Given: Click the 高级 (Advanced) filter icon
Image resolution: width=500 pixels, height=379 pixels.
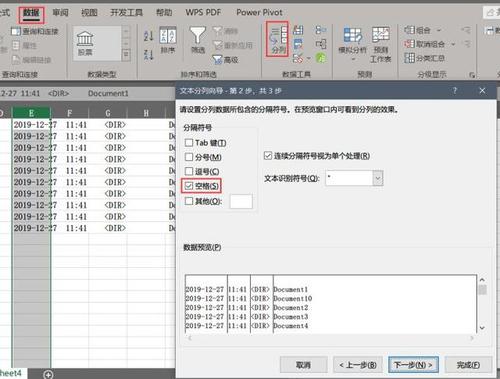Looking at the screenshot, I should click(x=218, y=60).
